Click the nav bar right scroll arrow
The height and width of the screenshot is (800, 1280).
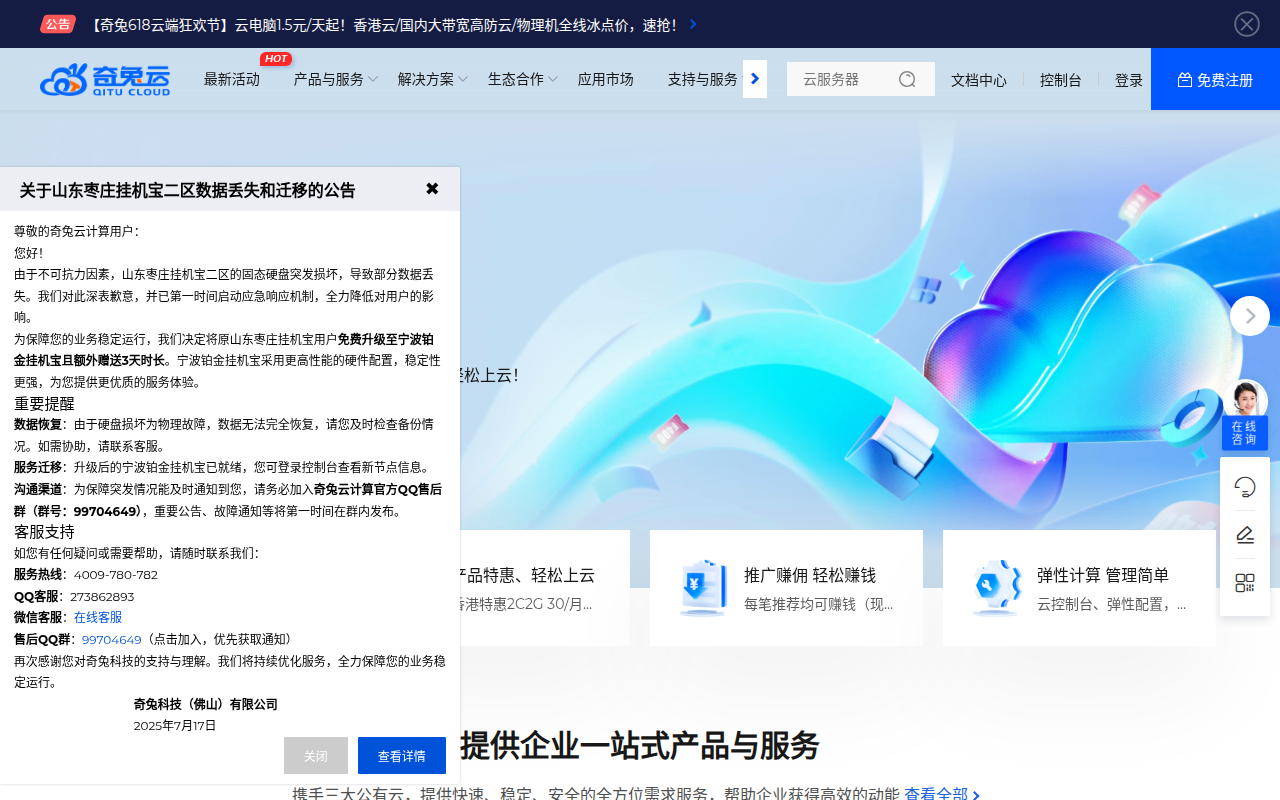755,79
